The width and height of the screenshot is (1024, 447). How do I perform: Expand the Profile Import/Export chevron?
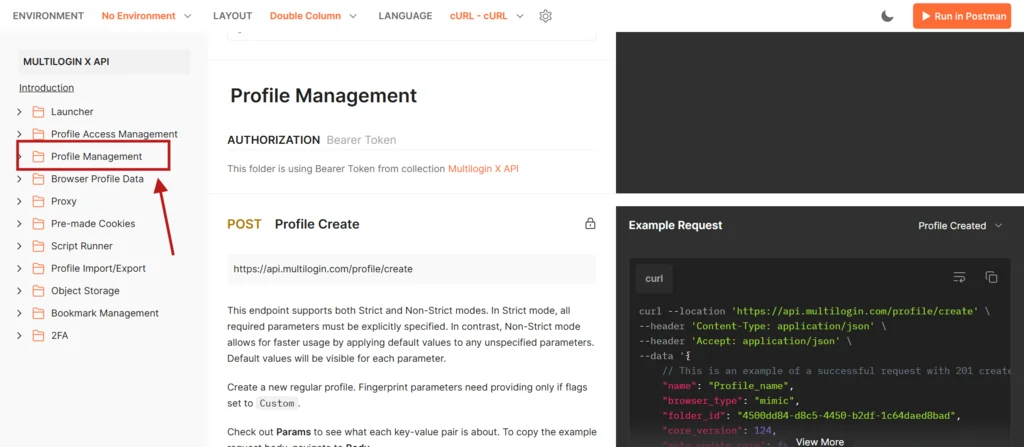coord(20,268)
